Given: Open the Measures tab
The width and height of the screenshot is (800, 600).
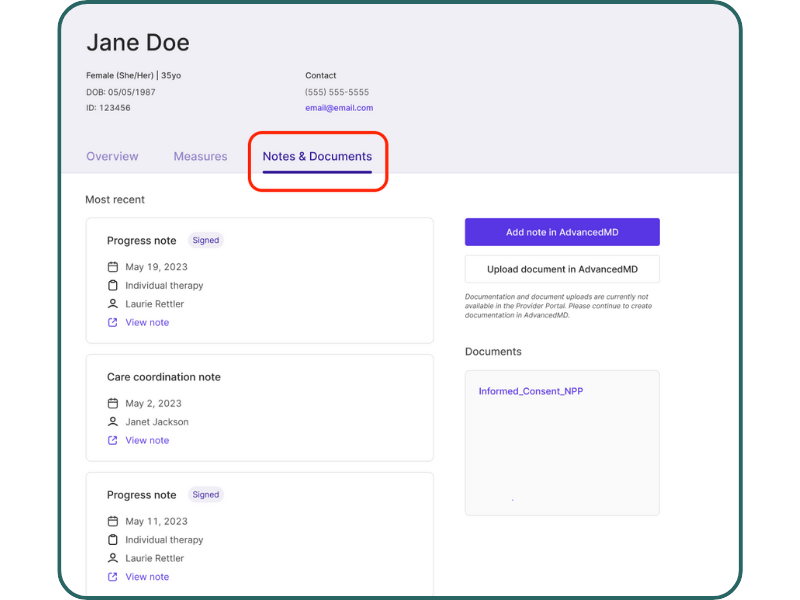Looking at the screenshot, I should point(200,156).
